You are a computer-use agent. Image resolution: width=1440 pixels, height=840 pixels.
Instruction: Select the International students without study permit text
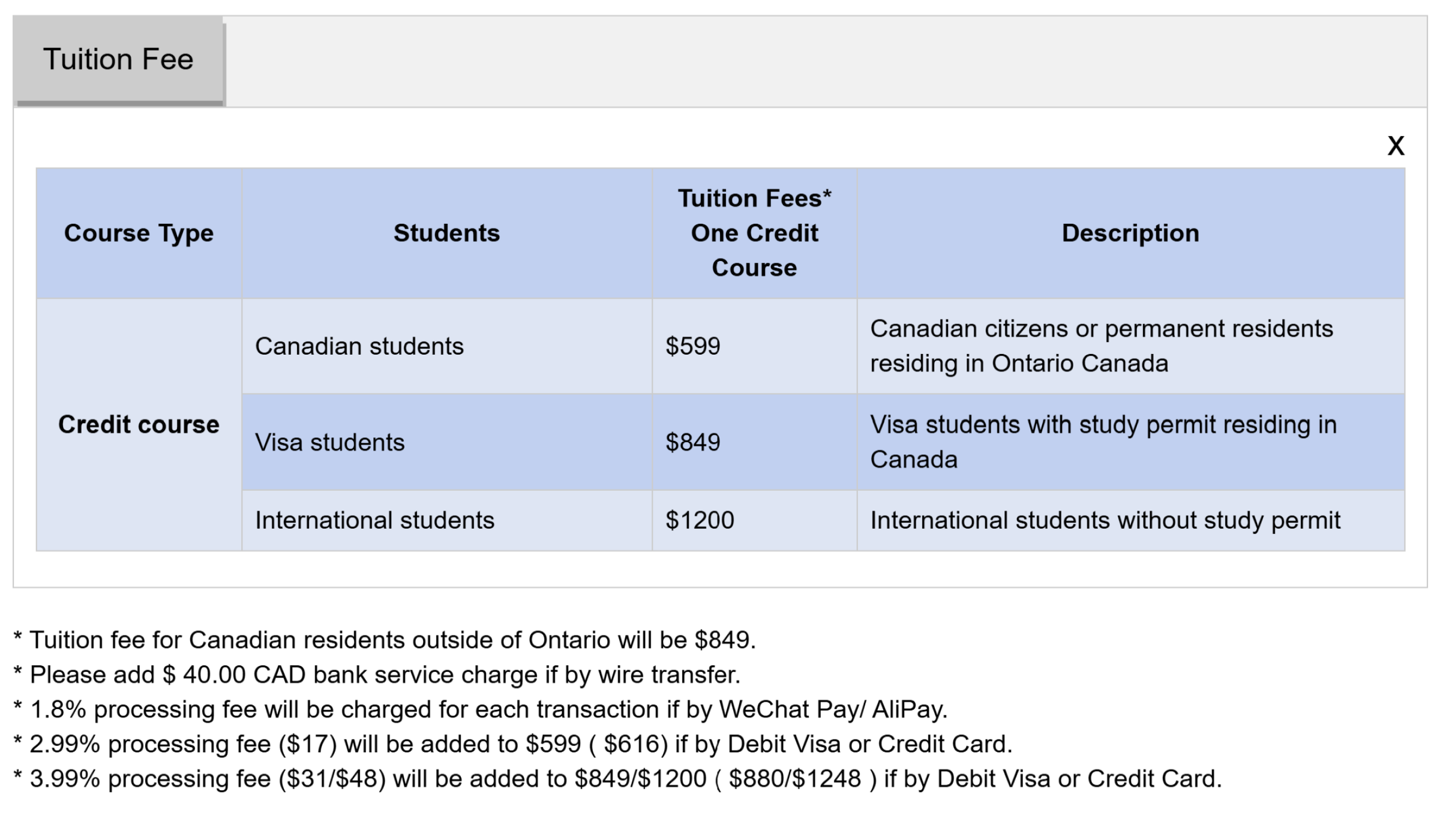1105,521
